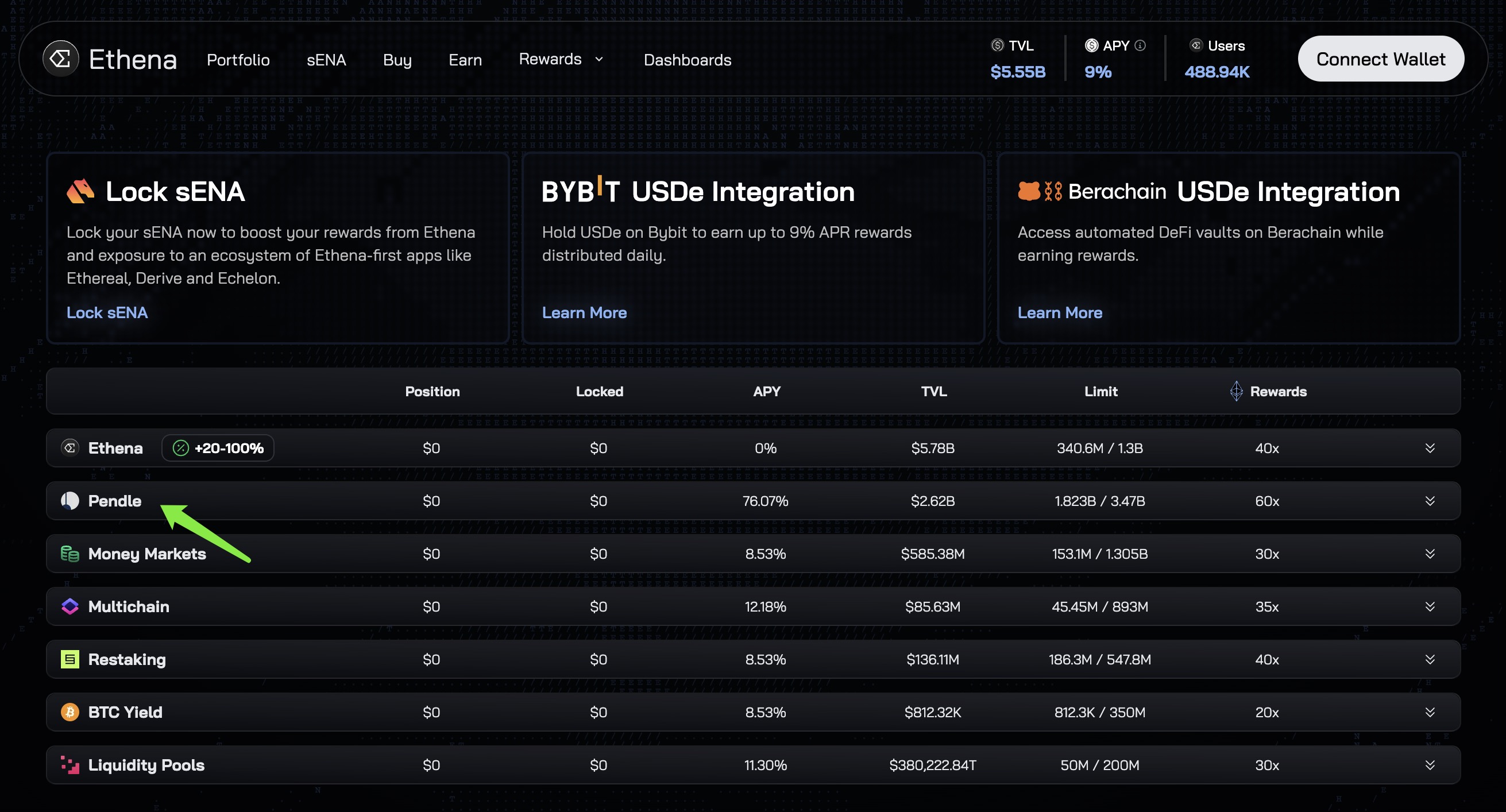Expand the Pendle row chevron

coord(1430,500)
